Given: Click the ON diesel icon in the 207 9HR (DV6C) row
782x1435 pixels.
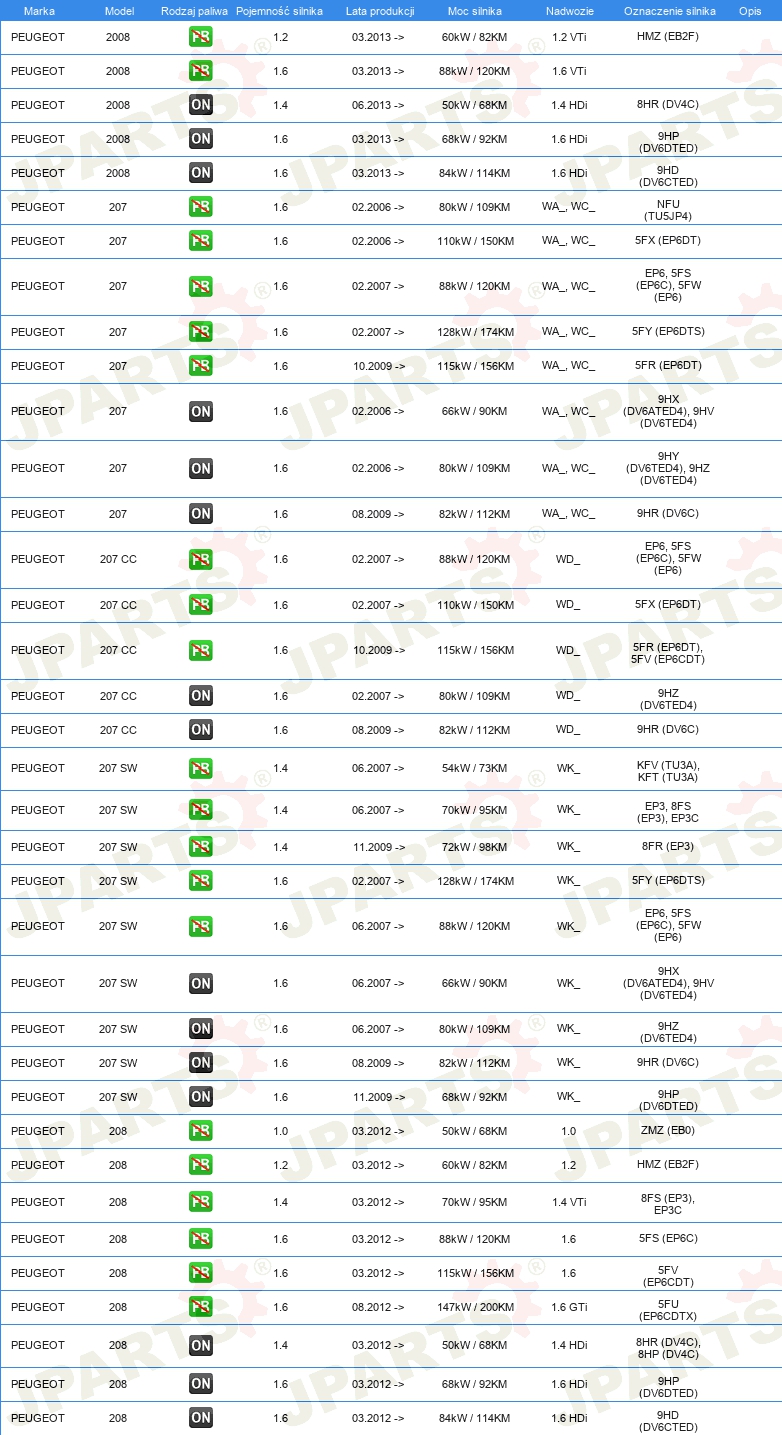Looking at the screenshot, I should (201, 514).
